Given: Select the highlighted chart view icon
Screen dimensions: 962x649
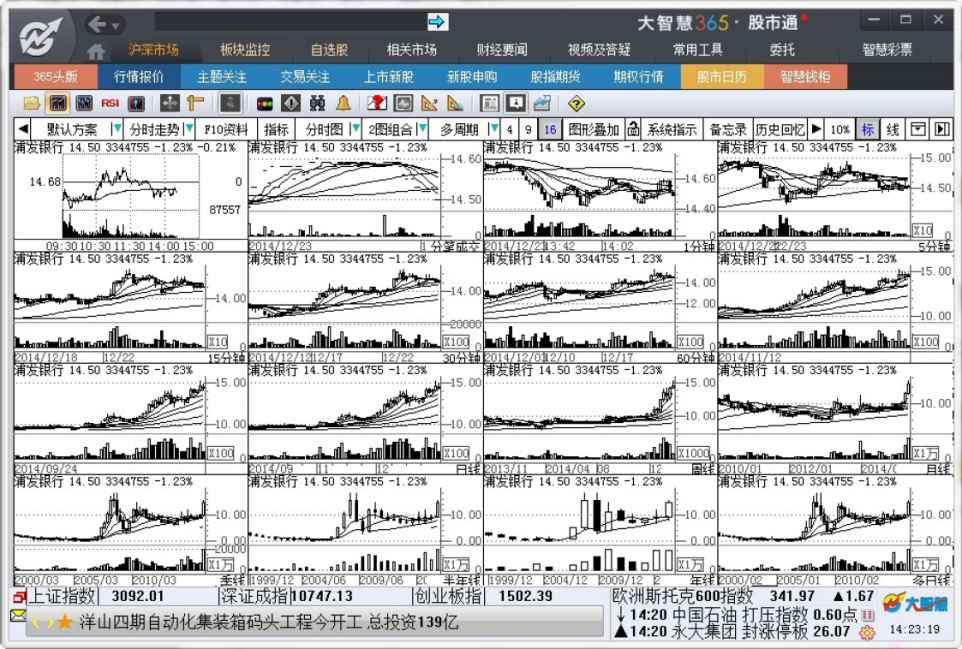Looking at the screenshot, I should coord(57,103).
